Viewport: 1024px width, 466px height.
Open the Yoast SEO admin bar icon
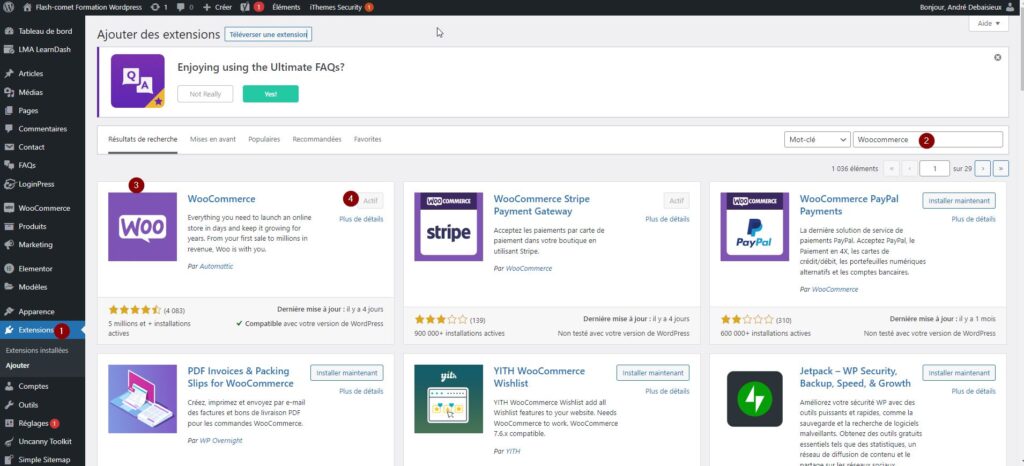[243, 7]
